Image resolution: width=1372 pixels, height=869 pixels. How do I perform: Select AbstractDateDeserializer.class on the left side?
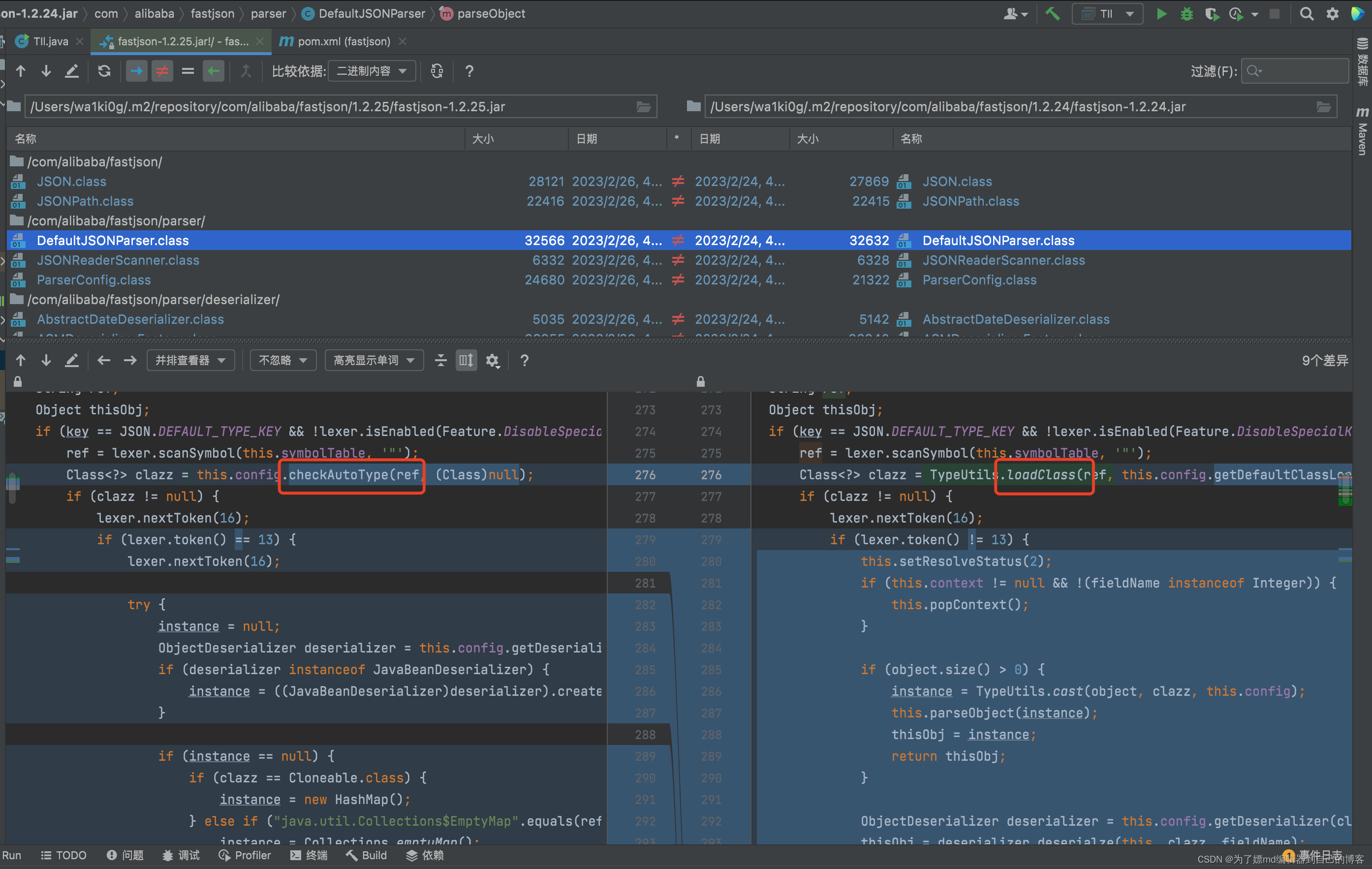[x=130, y=319]
